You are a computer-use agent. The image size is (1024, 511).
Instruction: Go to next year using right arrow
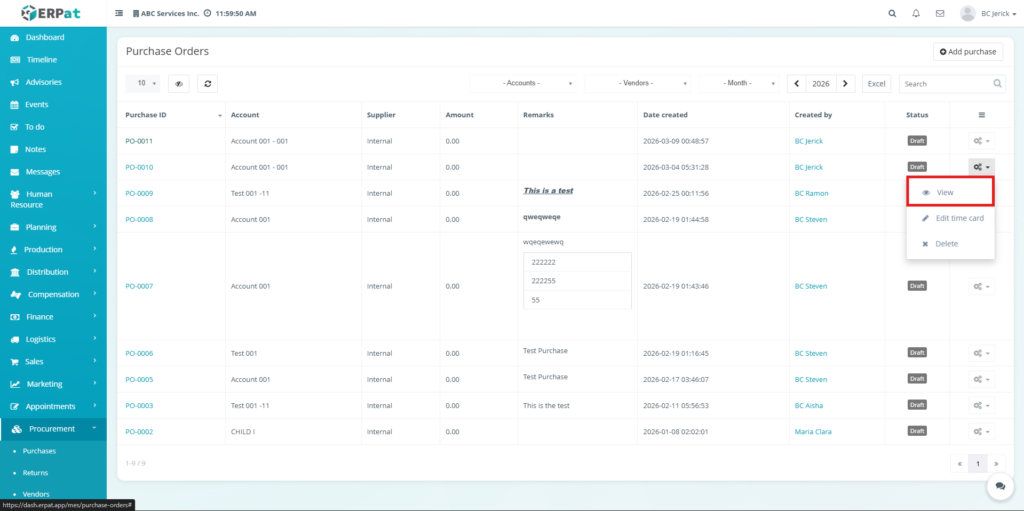point(846,84)
